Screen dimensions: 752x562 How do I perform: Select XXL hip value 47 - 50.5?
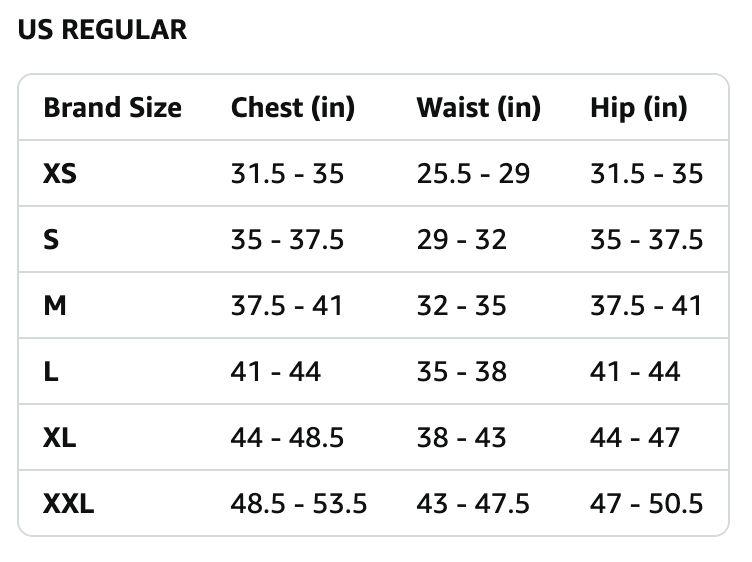click(646, 503)
